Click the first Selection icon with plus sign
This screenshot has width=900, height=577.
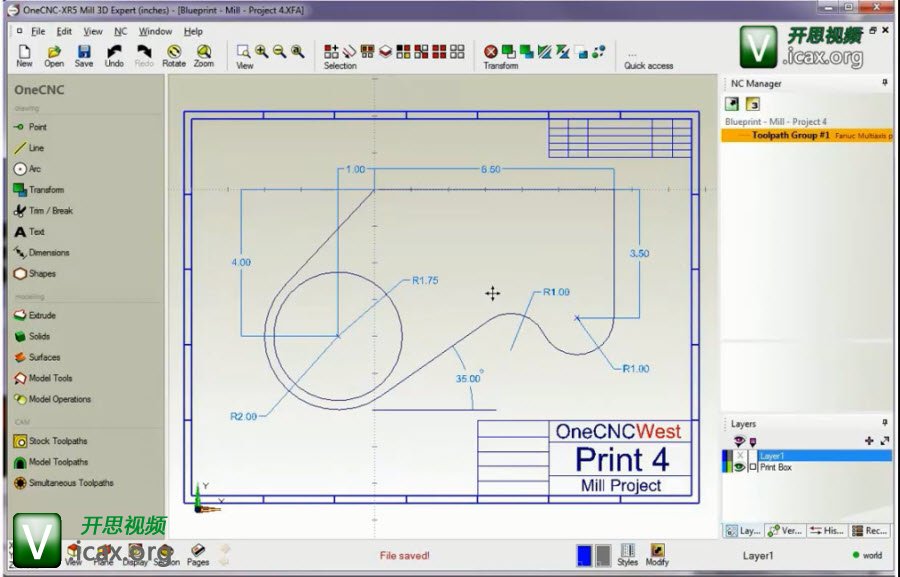pyautogui.click(x=331, y=52)
